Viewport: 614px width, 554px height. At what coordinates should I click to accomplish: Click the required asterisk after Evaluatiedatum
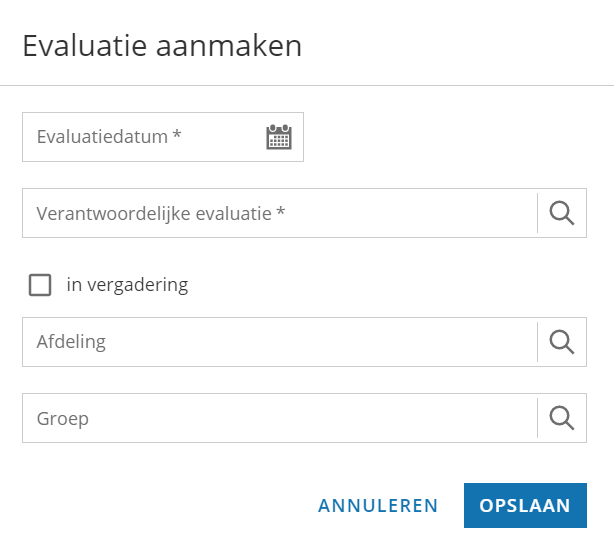pos(177,134)
